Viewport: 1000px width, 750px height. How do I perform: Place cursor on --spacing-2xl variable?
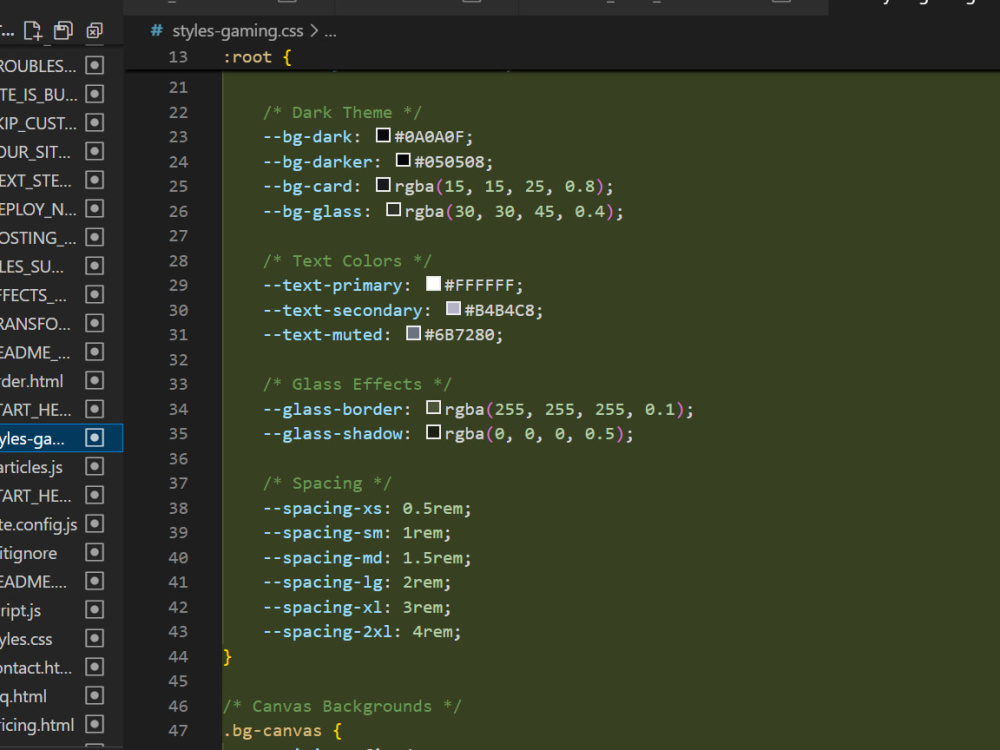pyautogui.click(x=327, y=631)
